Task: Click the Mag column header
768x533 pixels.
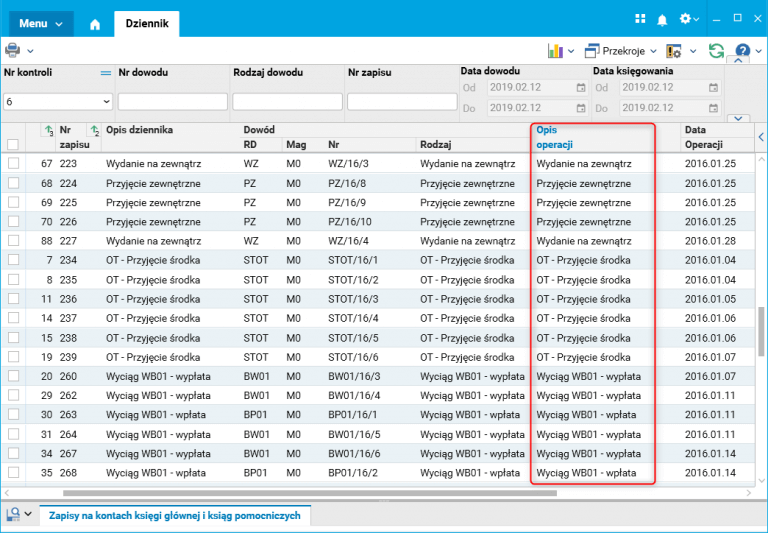Action: click(x=296, y=145)
